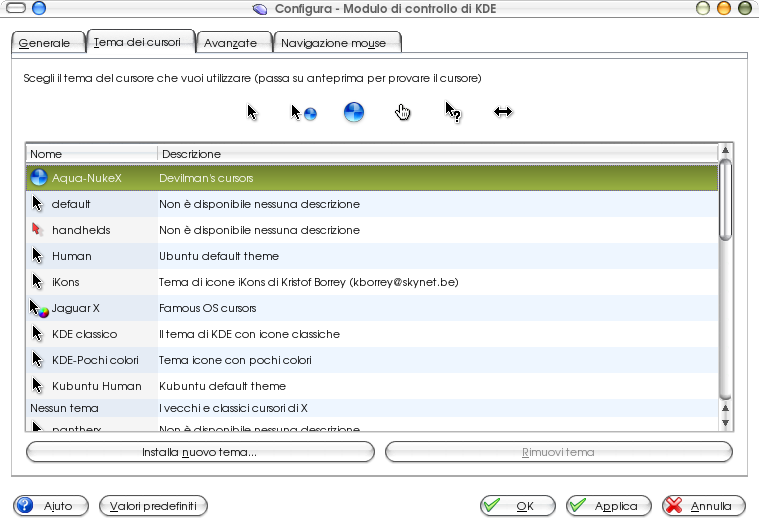Click 'Il tema di KDE con icone classiche'
The height and width of the screenshot is (529, 759).
coord(249,334)
